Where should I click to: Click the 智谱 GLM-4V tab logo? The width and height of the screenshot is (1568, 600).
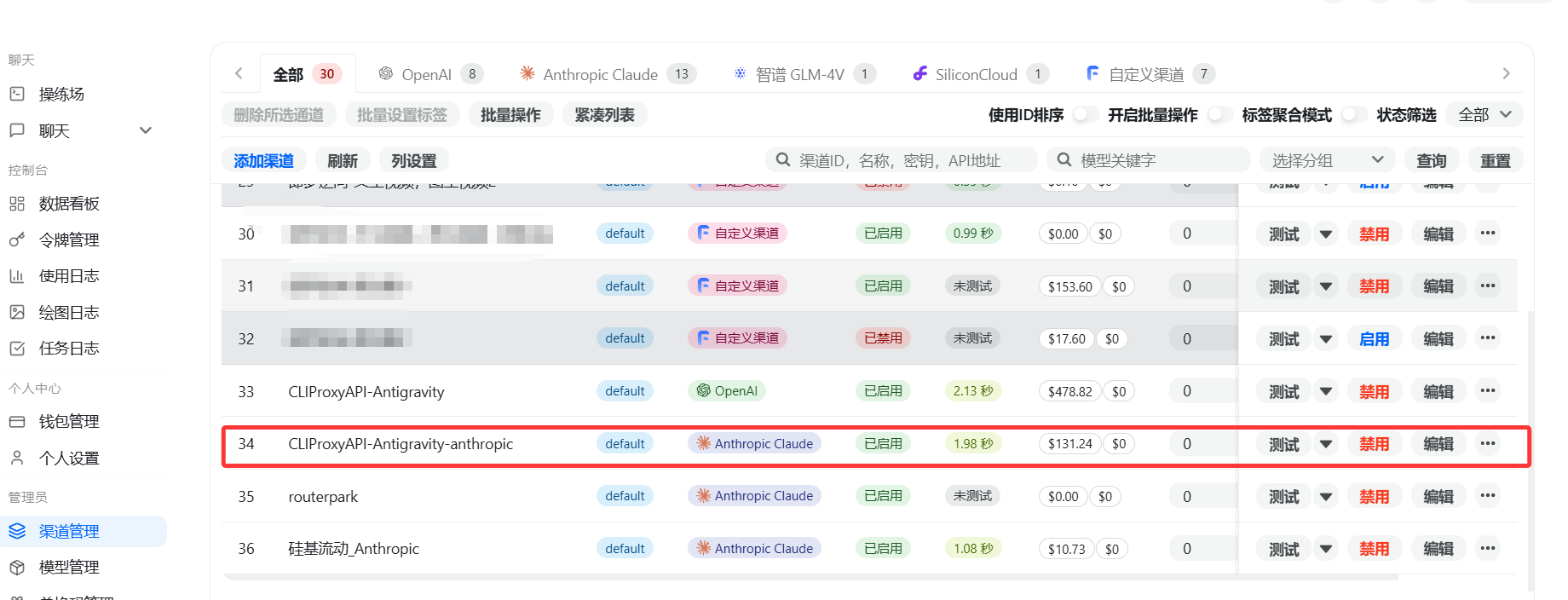741,73
